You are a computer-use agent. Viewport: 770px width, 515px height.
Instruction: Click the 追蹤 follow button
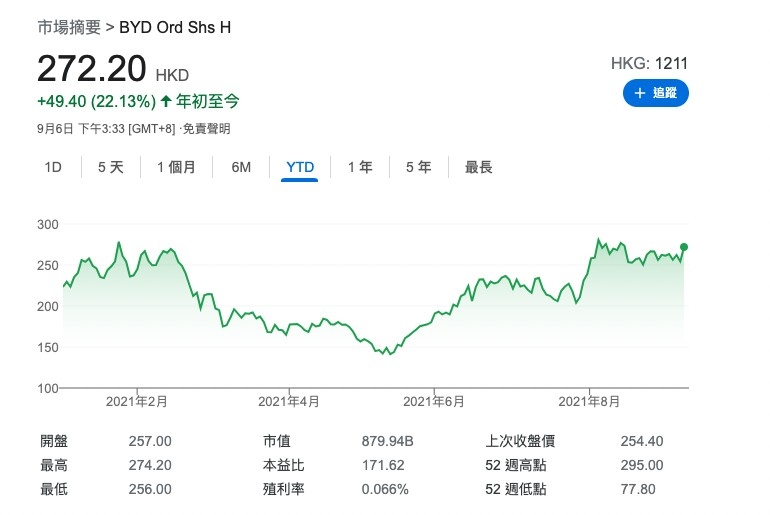pos(655,93)
